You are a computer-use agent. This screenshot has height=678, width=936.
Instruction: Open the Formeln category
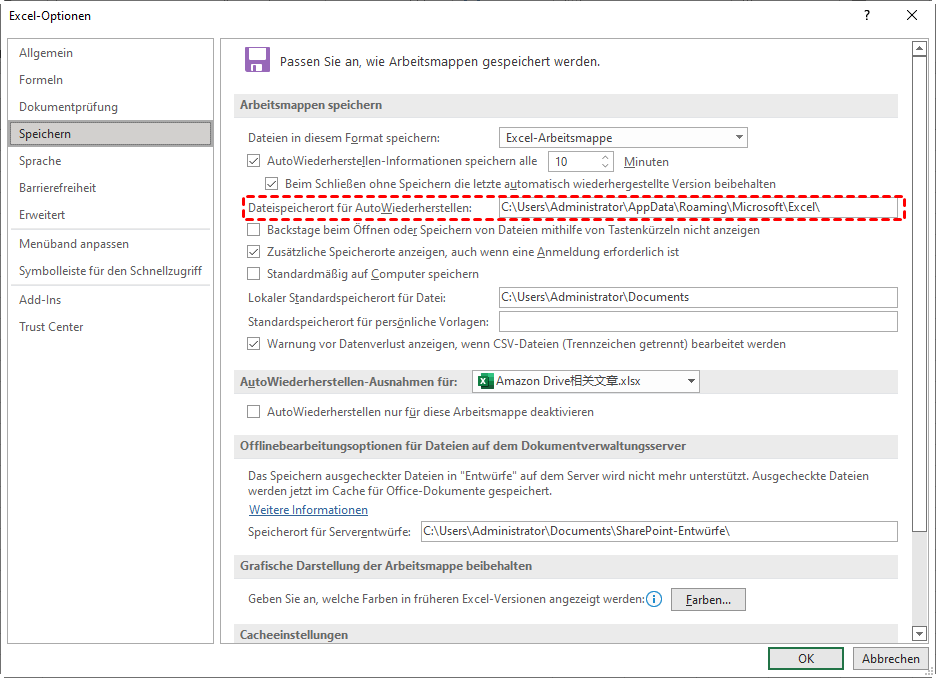click(41, 80)
